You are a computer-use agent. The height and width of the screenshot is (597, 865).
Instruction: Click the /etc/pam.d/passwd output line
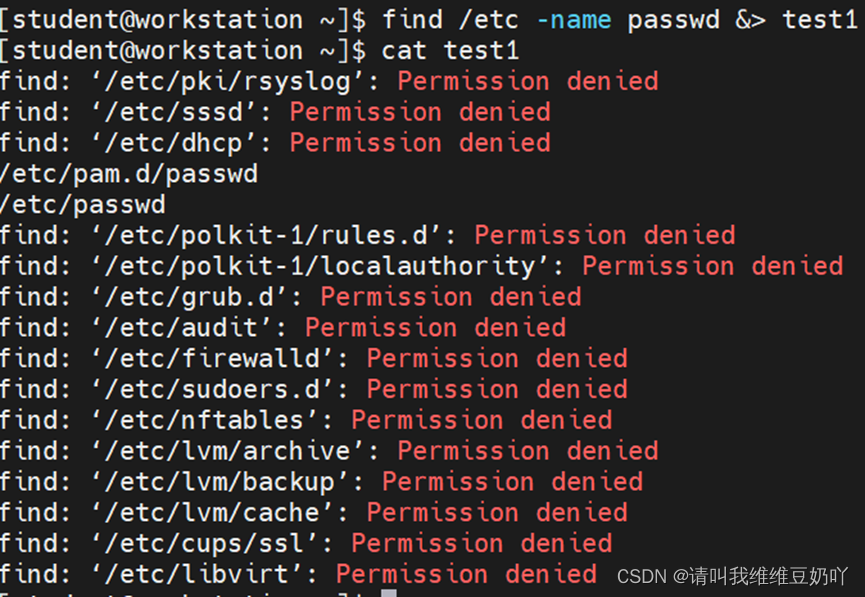pyautogui.click(x=129, y=174)
